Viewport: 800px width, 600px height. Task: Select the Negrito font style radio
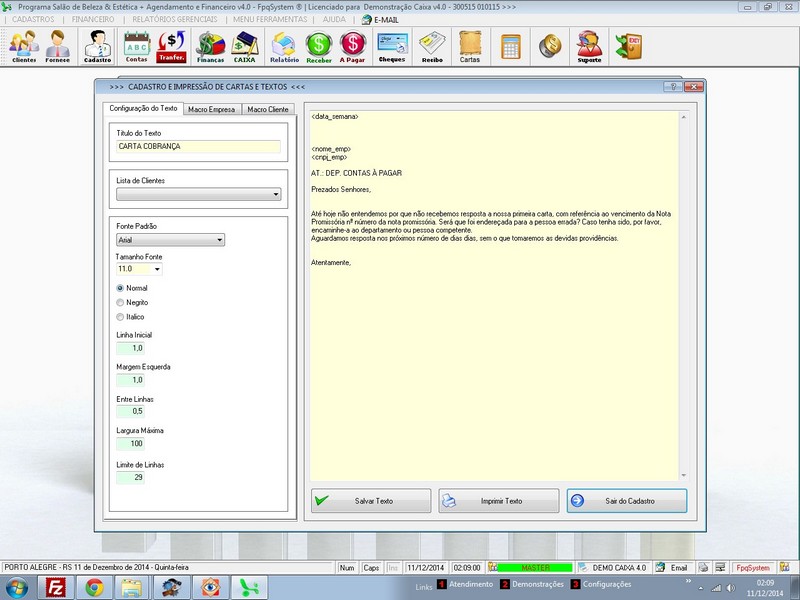[x=120, y=303]
